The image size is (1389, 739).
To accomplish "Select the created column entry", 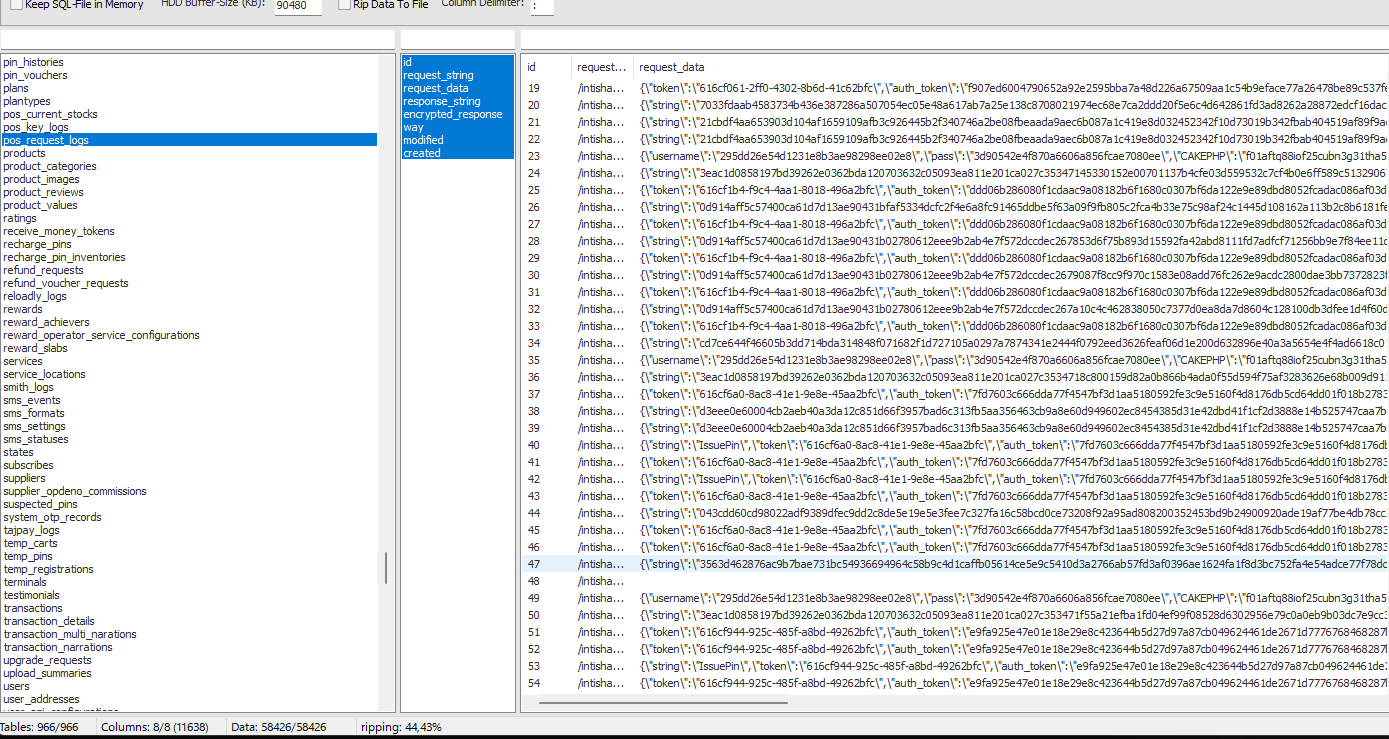I will point(457,153).
